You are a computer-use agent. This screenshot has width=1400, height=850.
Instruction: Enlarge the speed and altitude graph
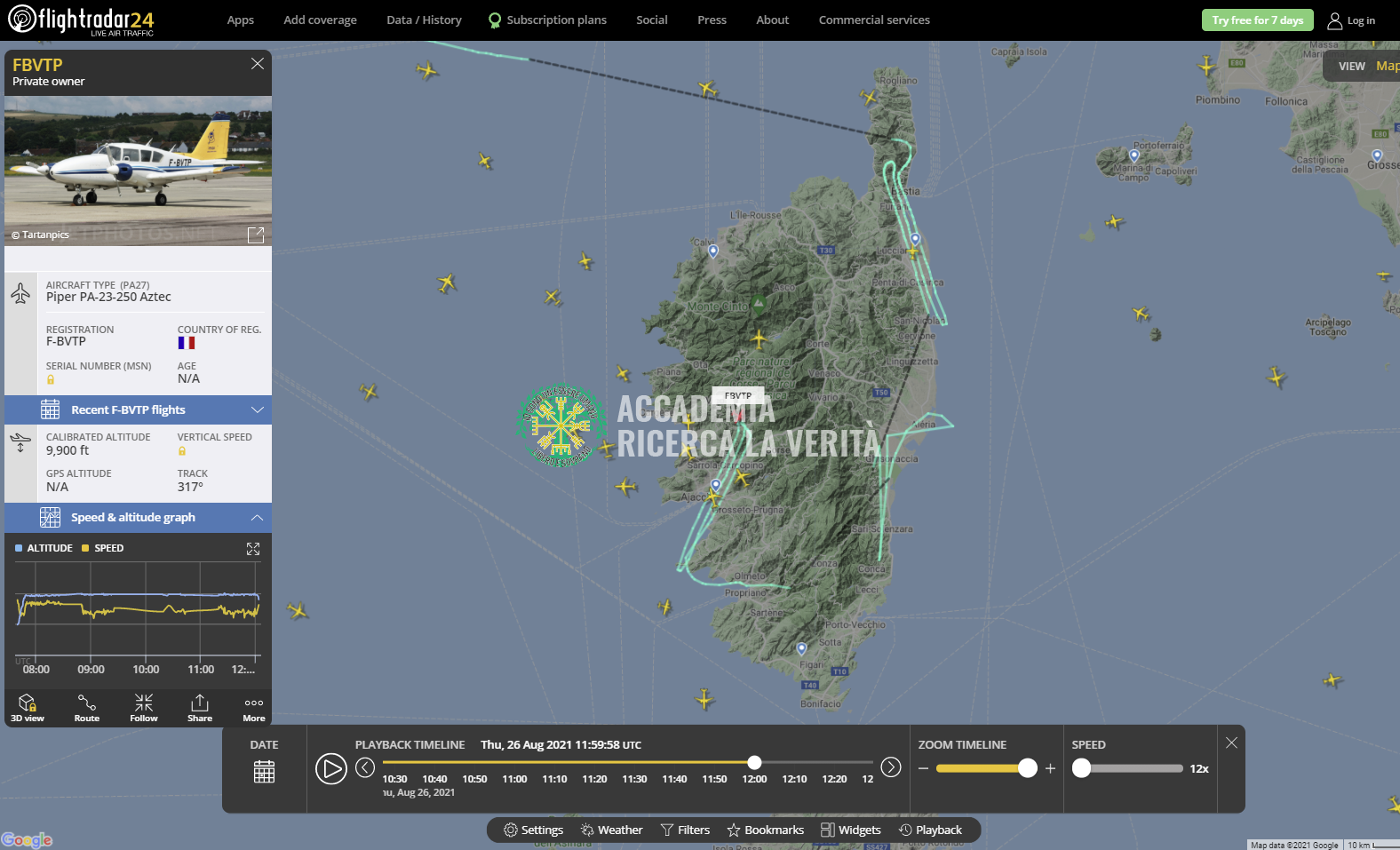coord(253,549)
